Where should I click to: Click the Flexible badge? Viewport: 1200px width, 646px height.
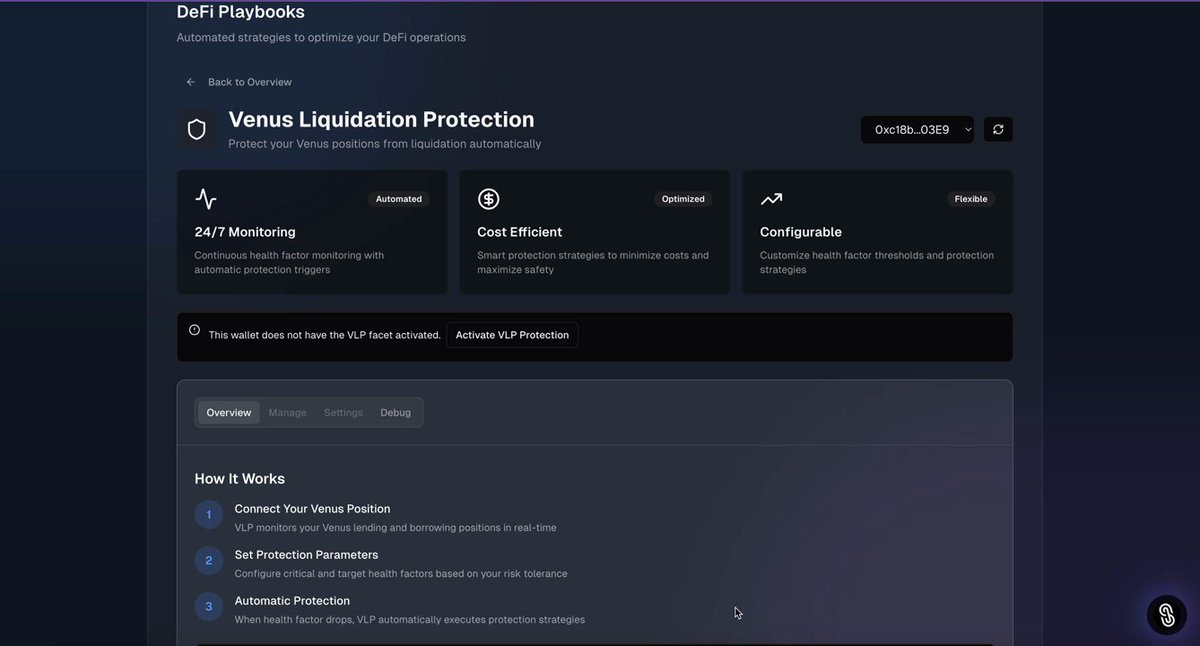click(x=971, y=199)
